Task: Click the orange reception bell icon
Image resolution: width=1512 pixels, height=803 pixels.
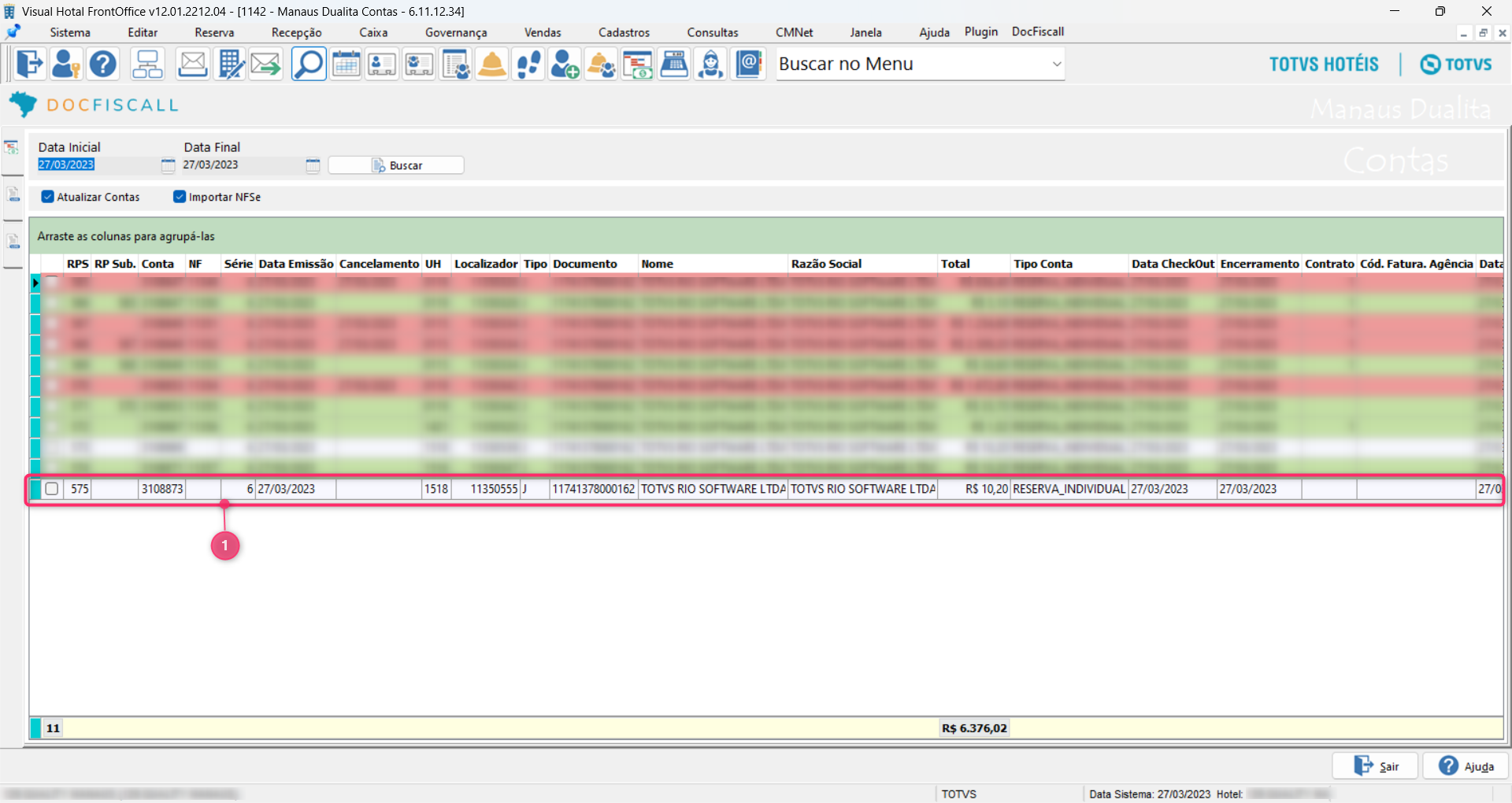Action: 492,64
